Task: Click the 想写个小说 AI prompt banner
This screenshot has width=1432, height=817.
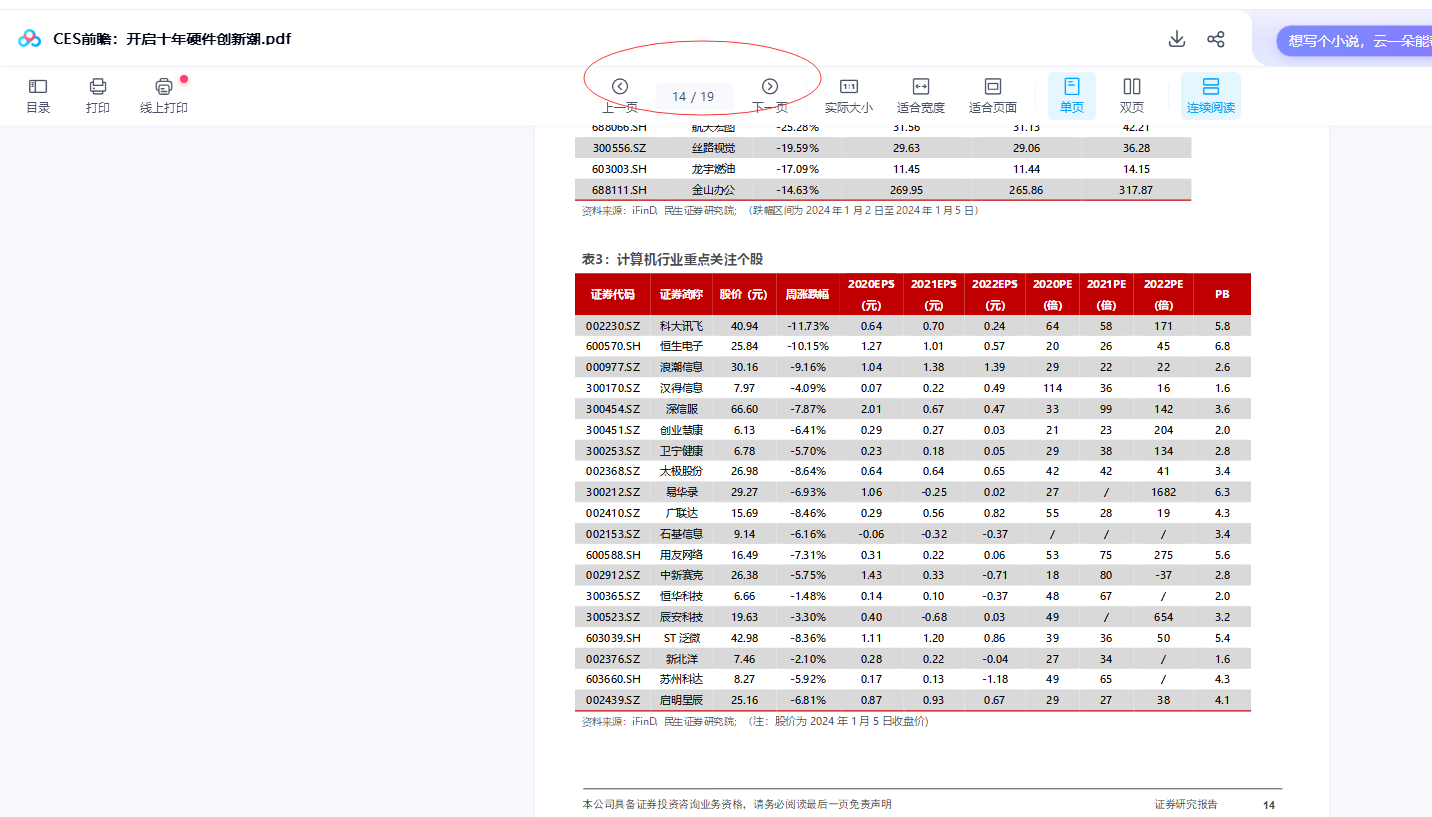Action: [1354, 41]
